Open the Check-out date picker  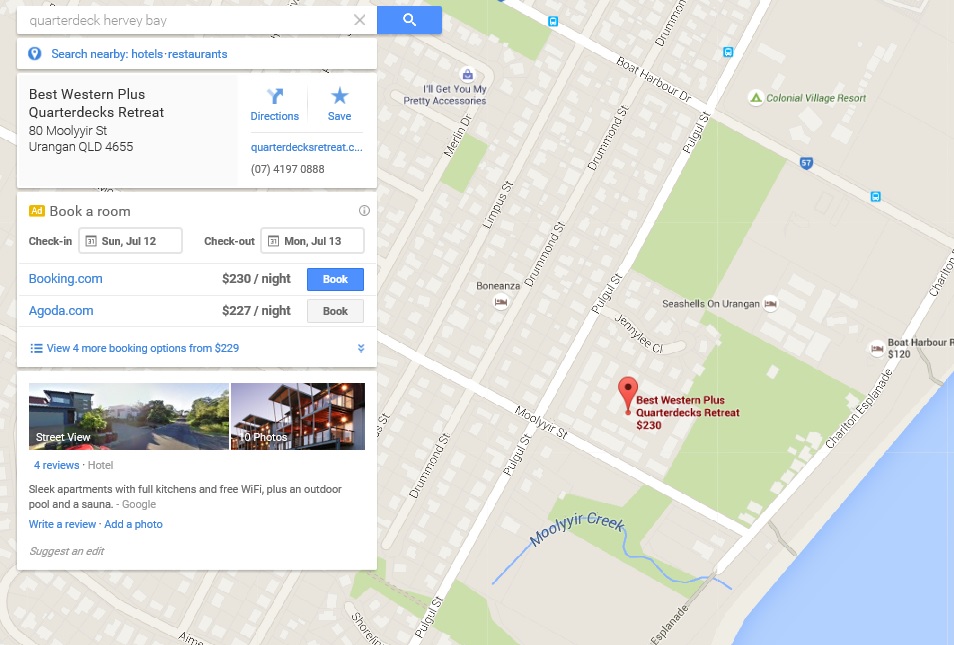(x=313, y=241)
